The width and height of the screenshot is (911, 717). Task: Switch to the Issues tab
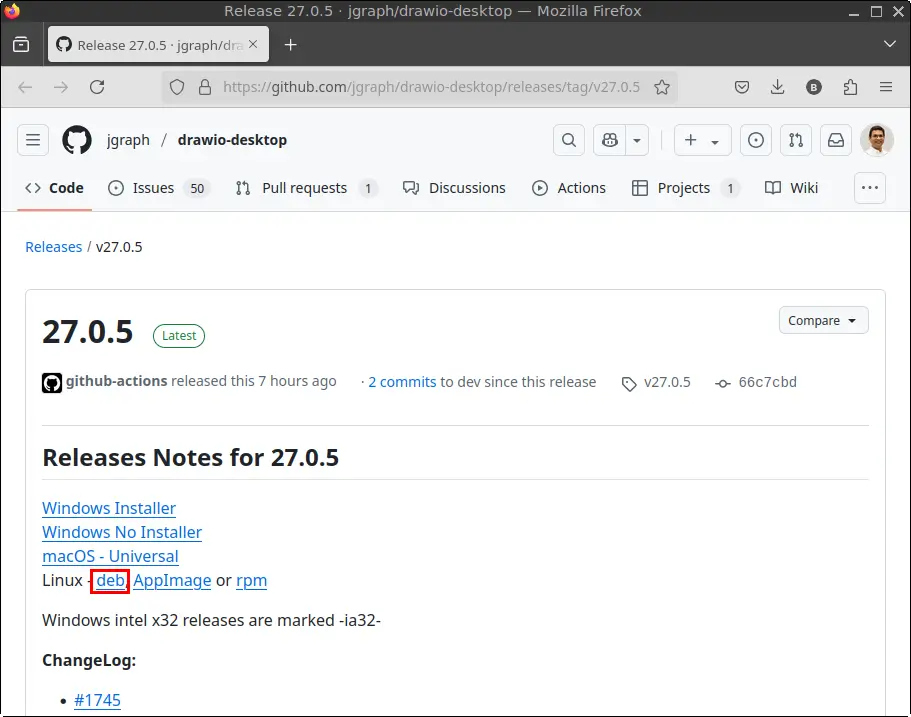[159, 188]
